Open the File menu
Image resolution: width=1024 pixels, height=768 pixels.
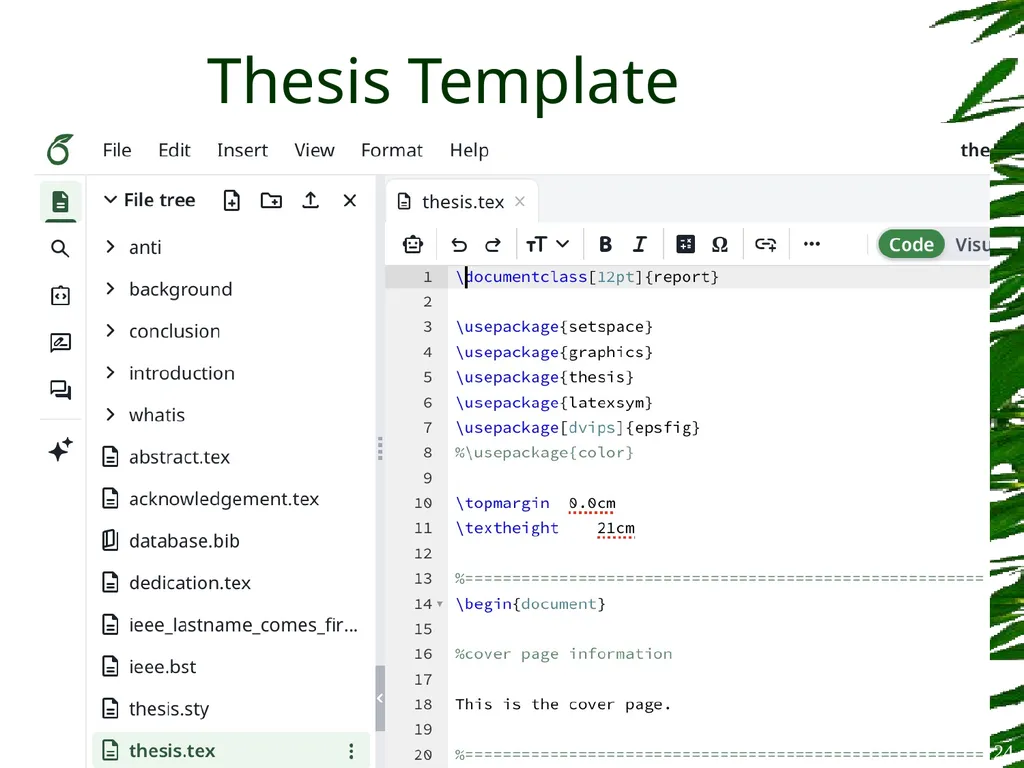tap(117, 150)
